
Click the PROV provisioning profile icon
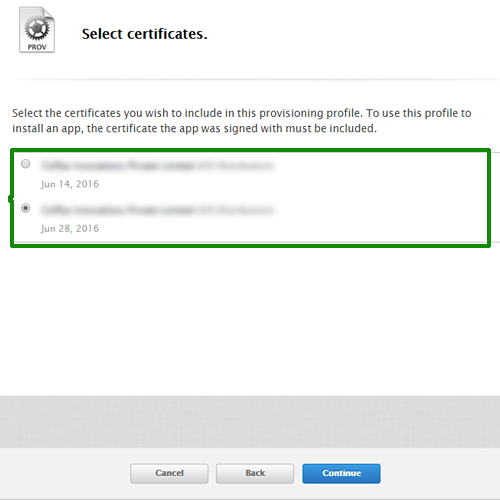click(37, 30)
